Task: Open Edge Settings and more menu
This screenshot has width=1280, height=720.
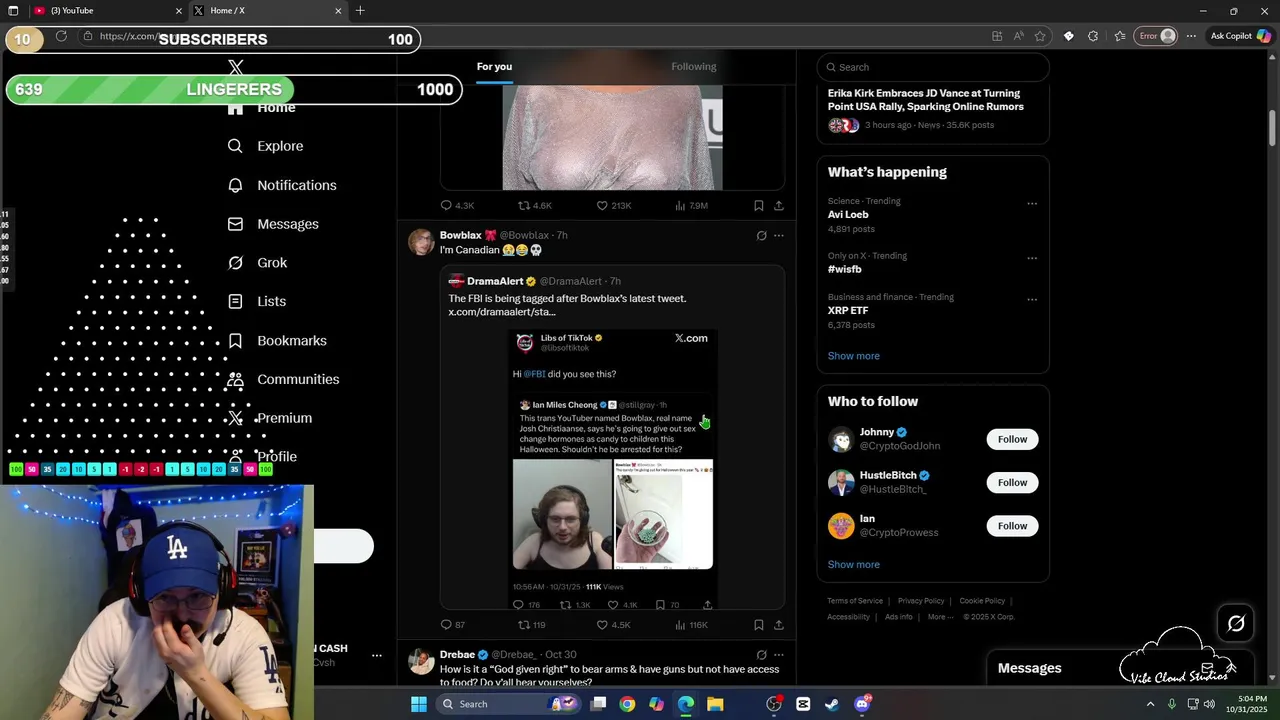Action: (x=1191, y=36)
